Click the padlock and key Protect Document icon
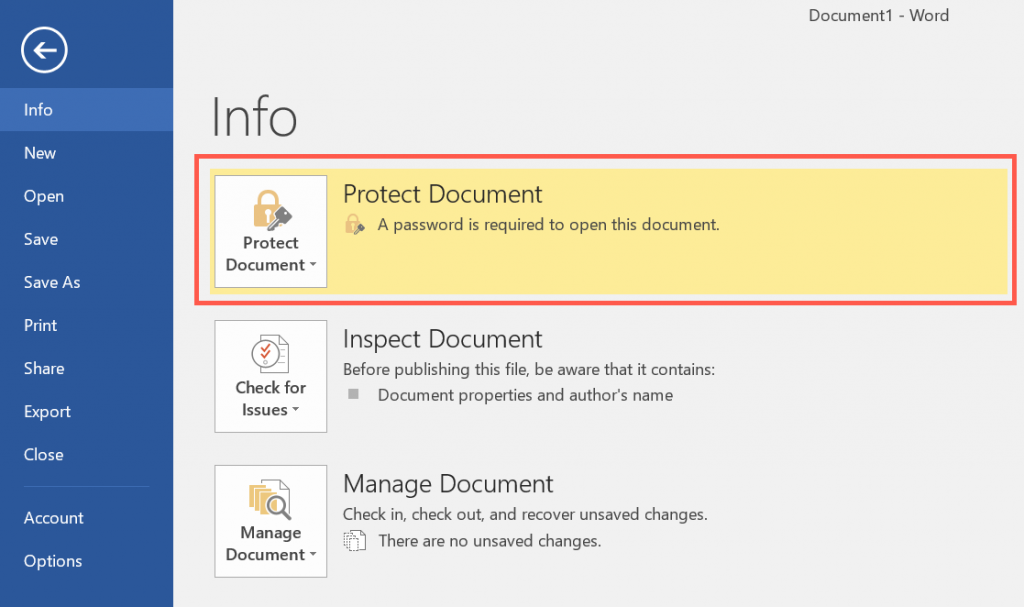The width and height of the screenshot is (1024, 607). [270, 210]
